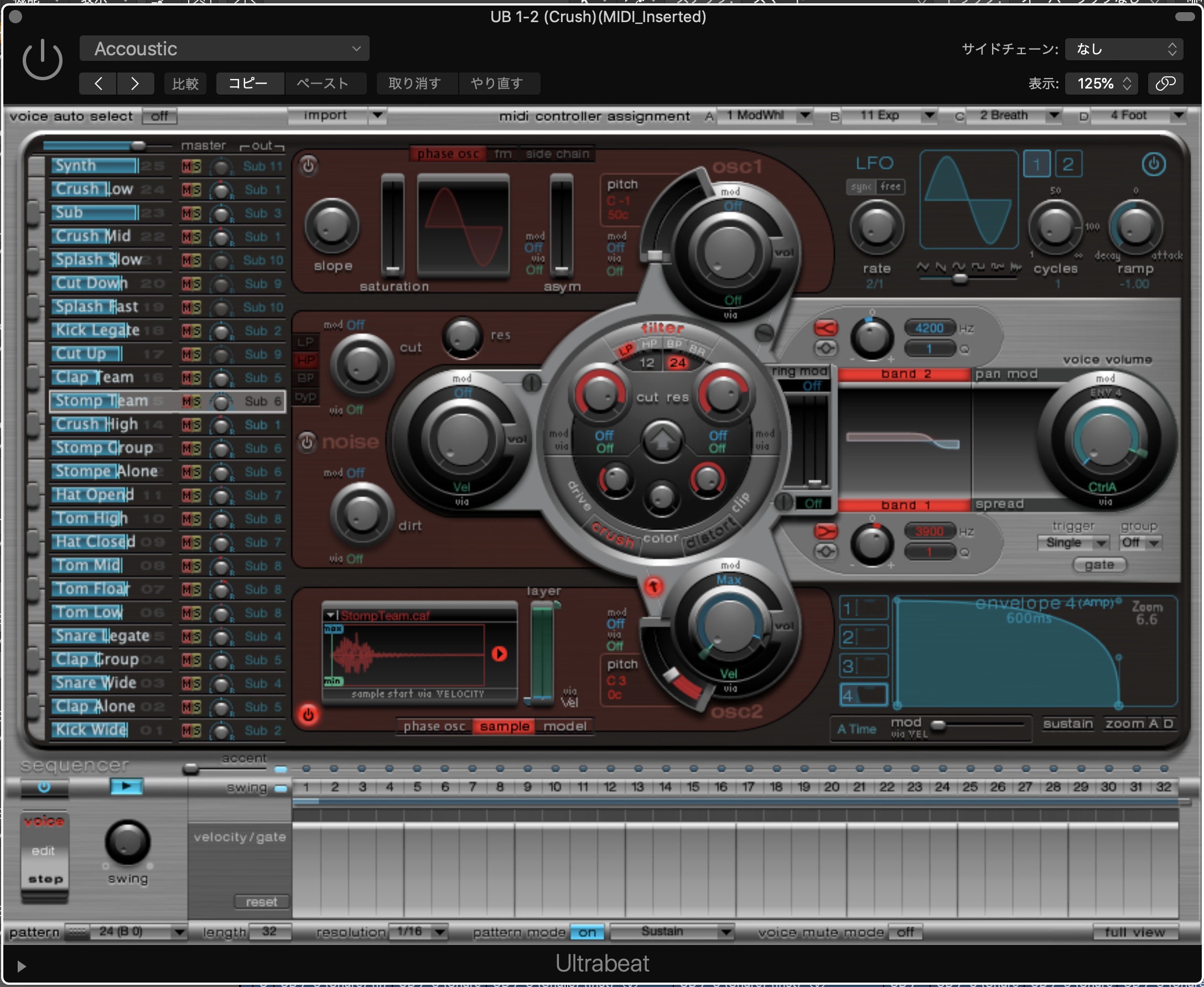Go to the next preset arrow
The height and width of the screenshot is (987, 1204).
coord(134,84)
